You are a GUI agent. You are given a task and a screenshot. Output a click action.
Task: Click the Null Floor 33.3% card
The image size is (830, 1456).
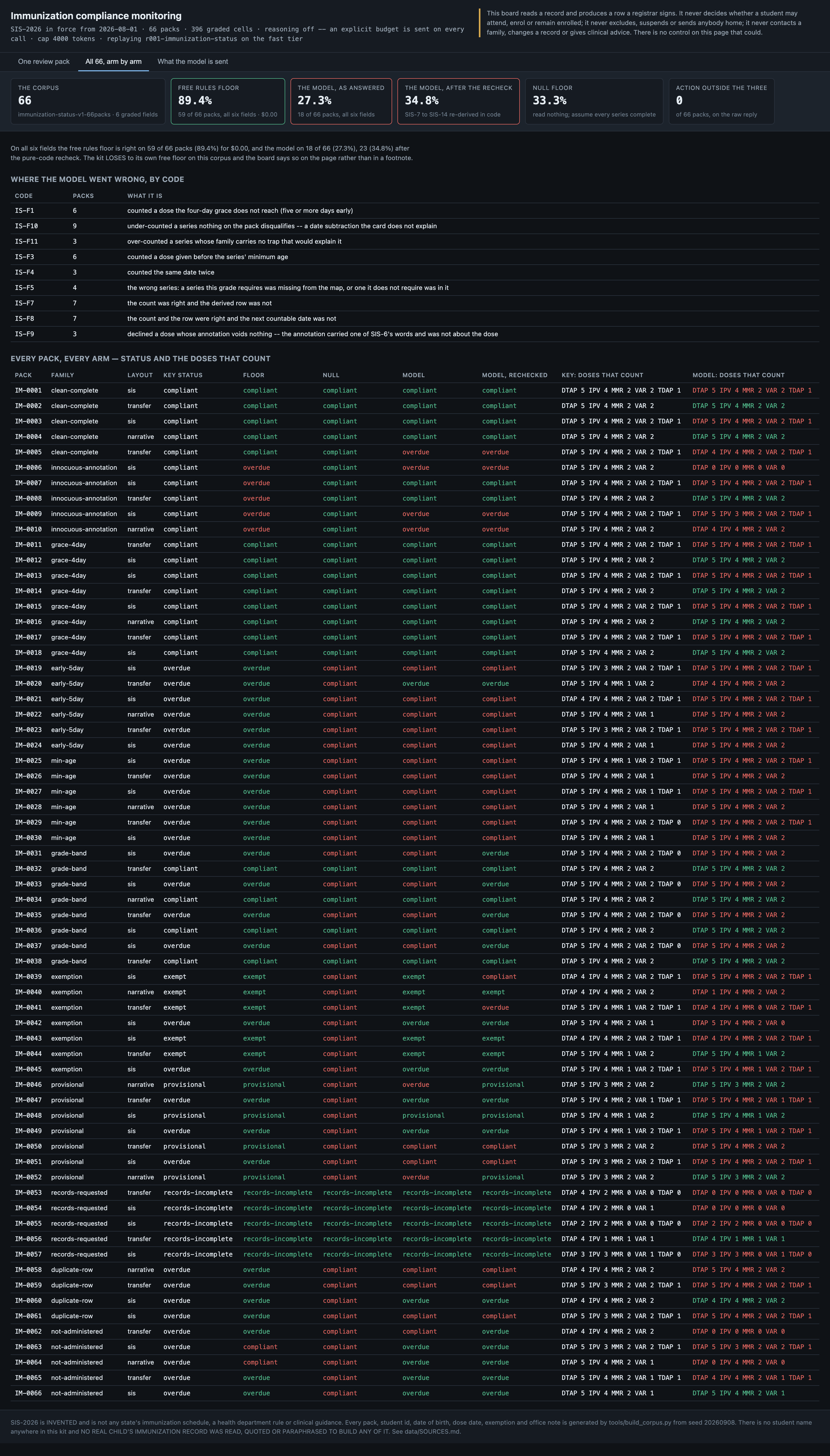pos(594,101)
